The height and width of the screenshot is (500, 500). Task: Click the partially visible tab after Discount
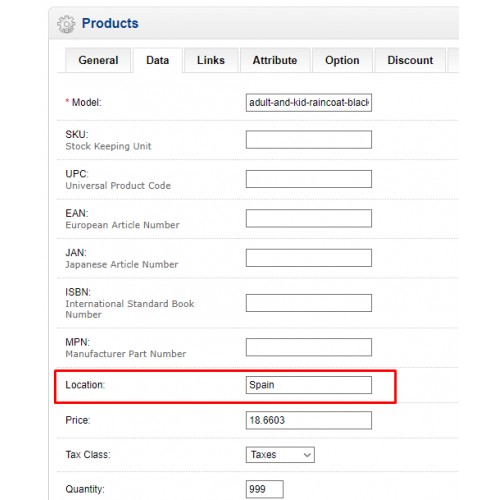click(x=453, y=60)
